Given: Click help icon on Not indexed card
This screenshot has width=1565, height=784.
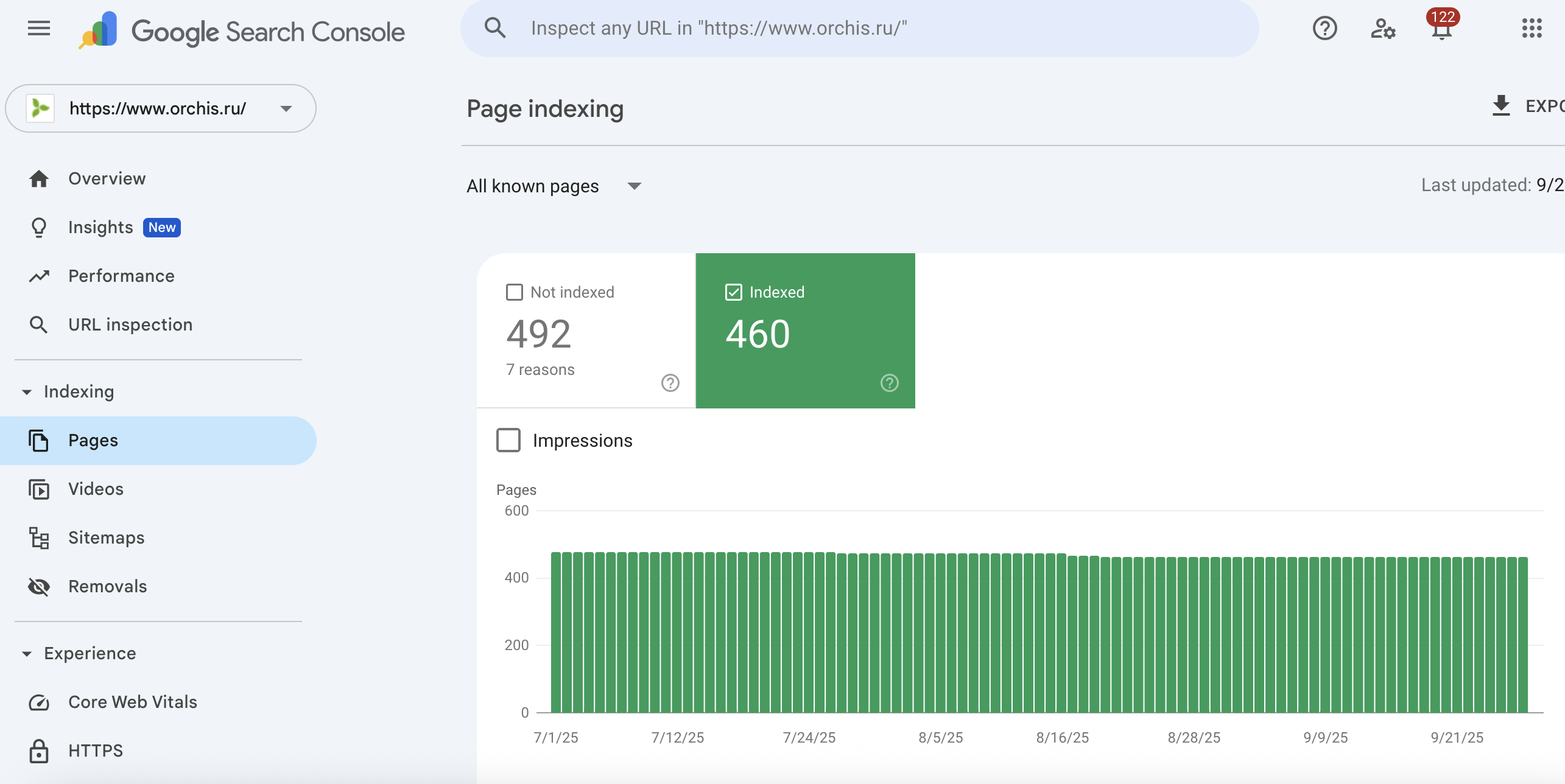Looking at the screenshot, I should pyautogui.click(x=670, y=383).
